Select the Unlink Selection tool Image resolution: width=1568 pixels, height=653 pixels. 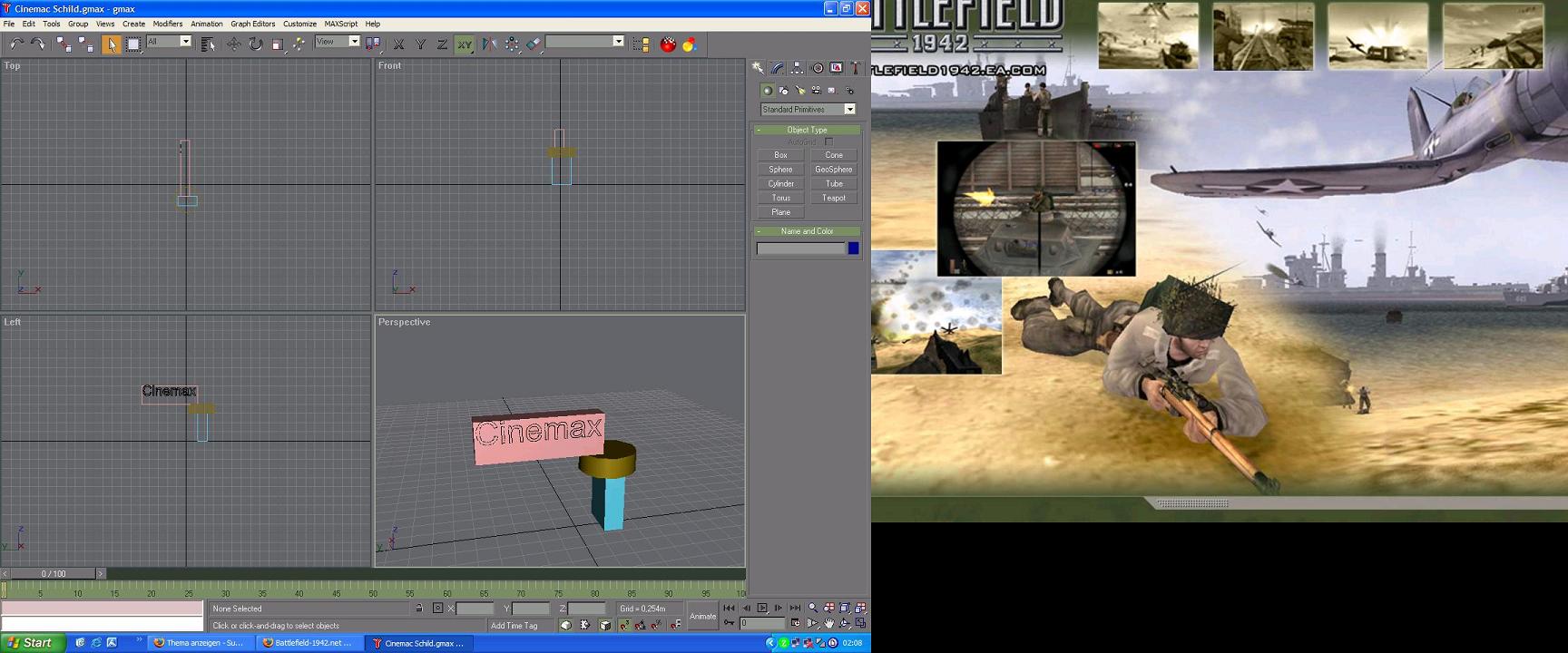[85, 44]
